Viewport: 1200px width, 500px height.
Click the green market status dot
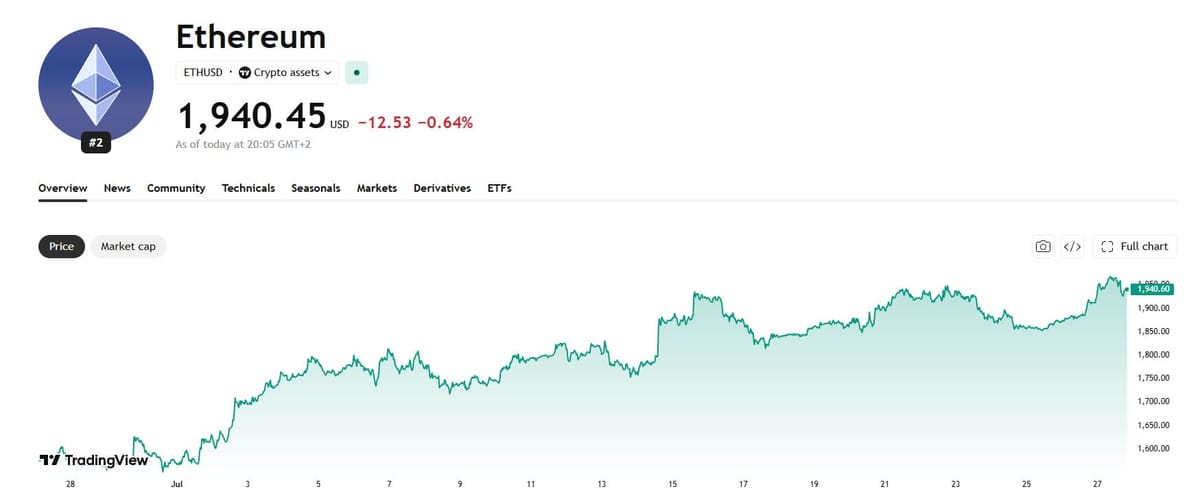pos(357,73)
